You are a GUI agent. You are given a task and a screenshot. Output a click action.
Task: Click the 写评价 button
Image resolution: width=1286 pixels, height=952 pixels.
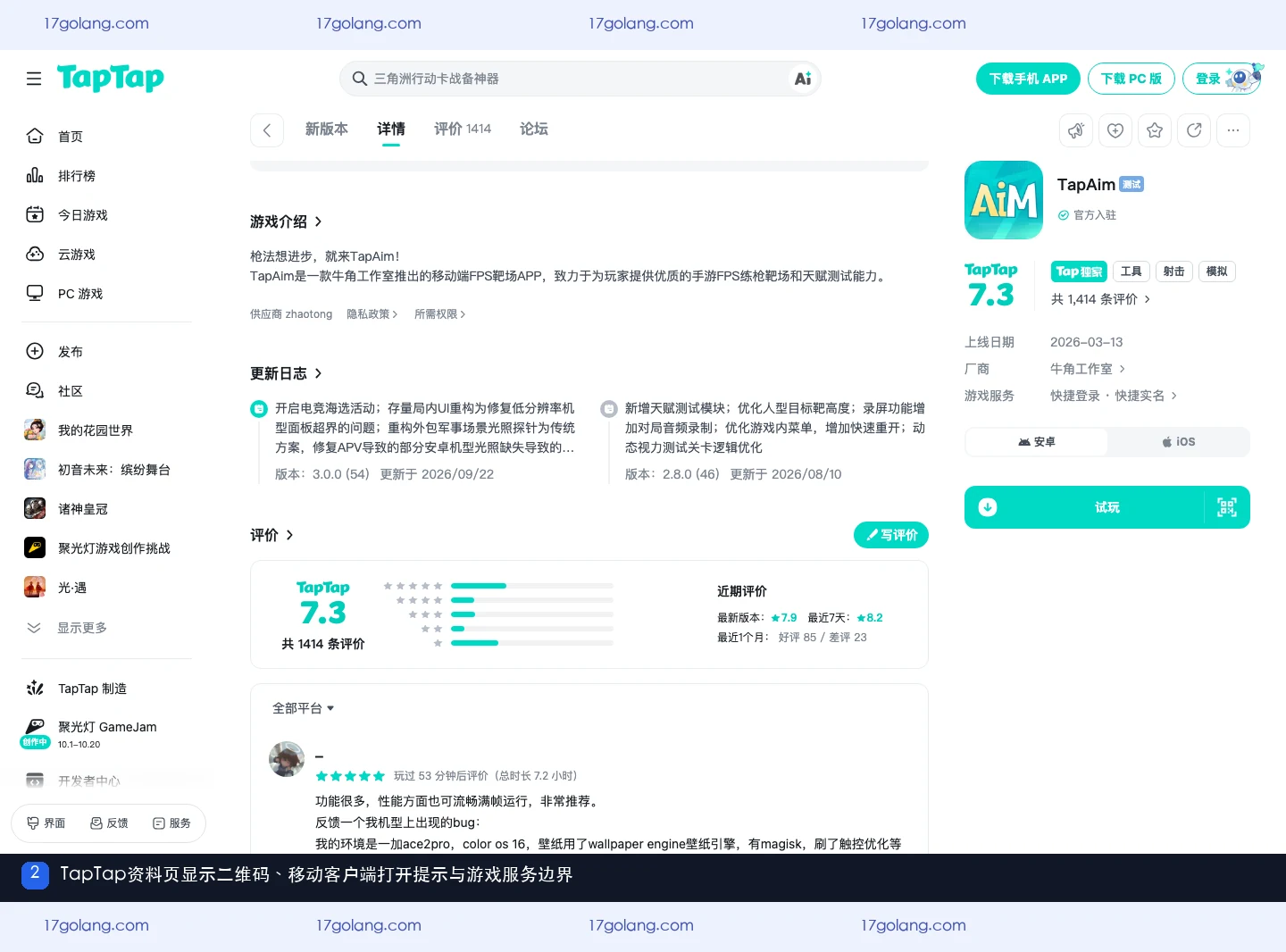(x=891, y=535)
